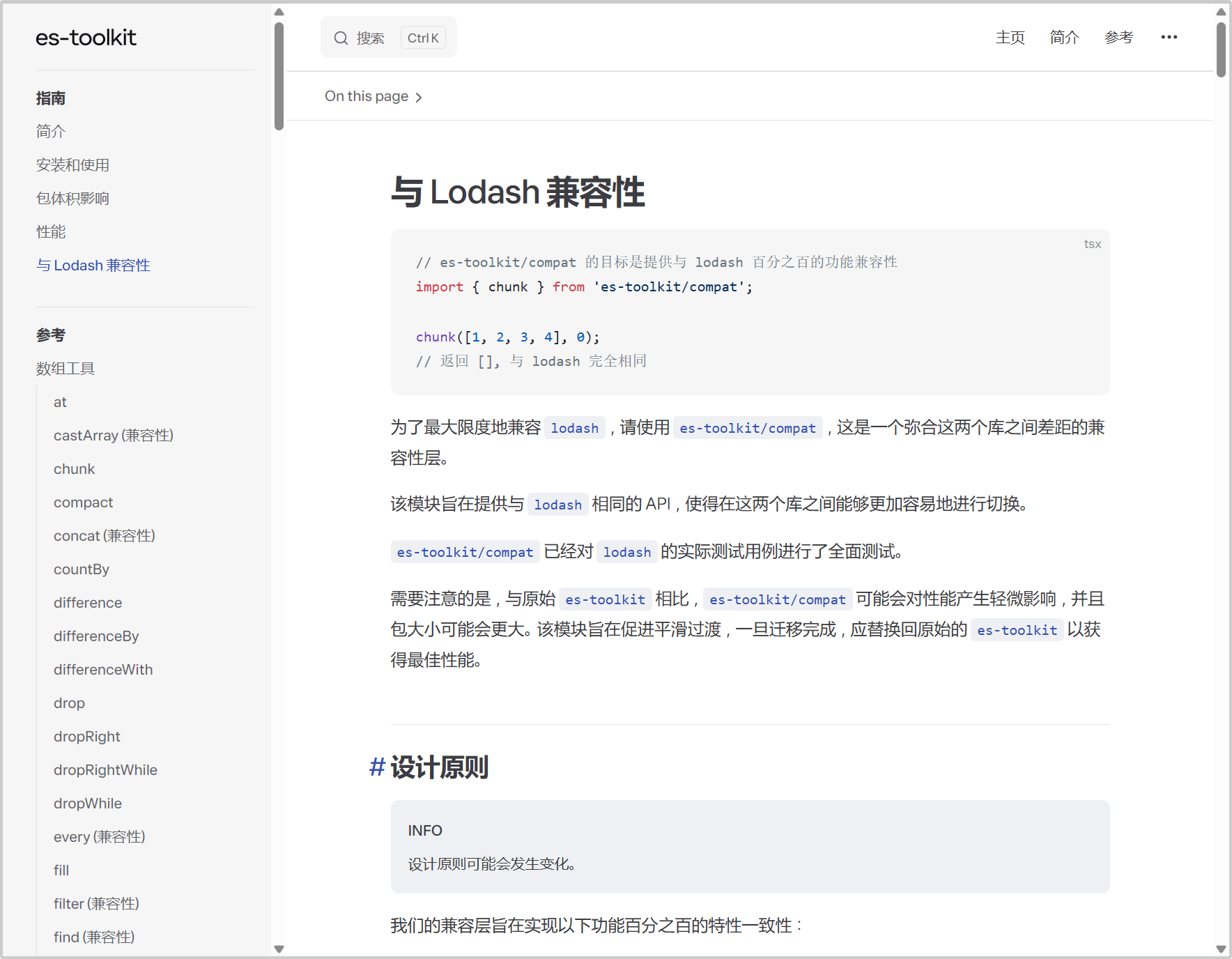Click the search magnifier icon
The width and height of the screenshot is (1232, 959).
pyautogui.click(x=341, y=38)
